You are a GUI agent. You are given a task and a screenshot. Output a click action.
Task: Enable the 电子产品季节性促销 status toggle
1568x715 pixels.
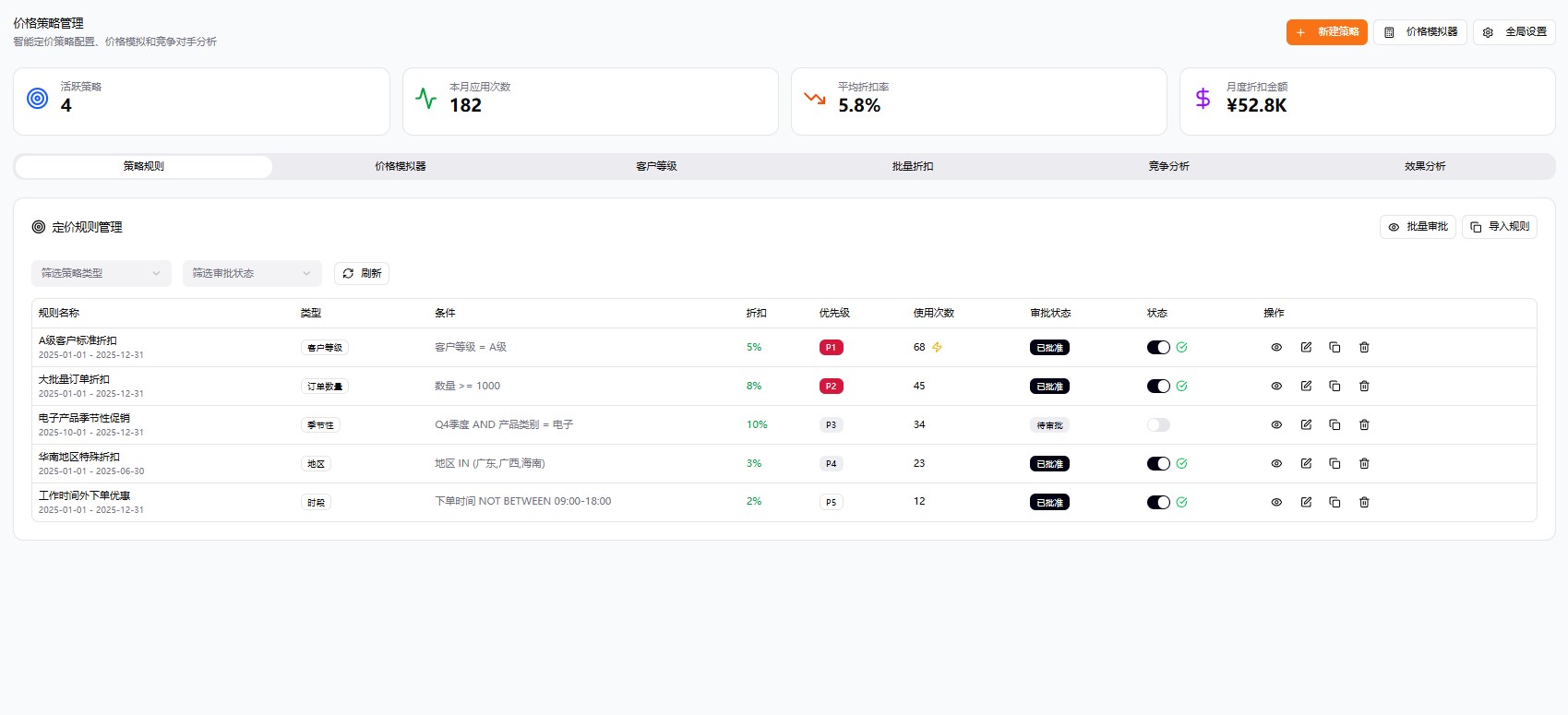1158,425
